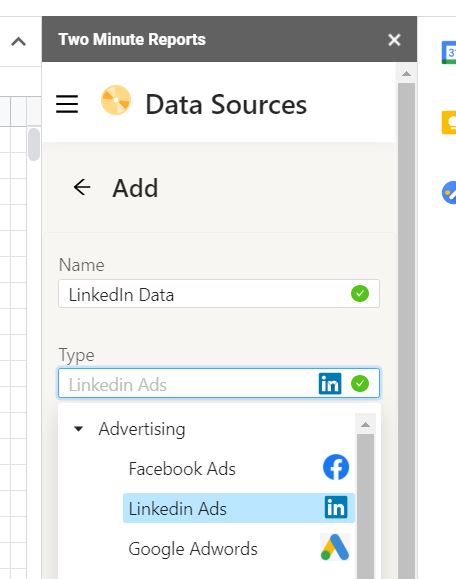The height and width of the screenshot is (579, 456).
Task: Click the Google Adwords logo icon
Action: tap(335, 547)
